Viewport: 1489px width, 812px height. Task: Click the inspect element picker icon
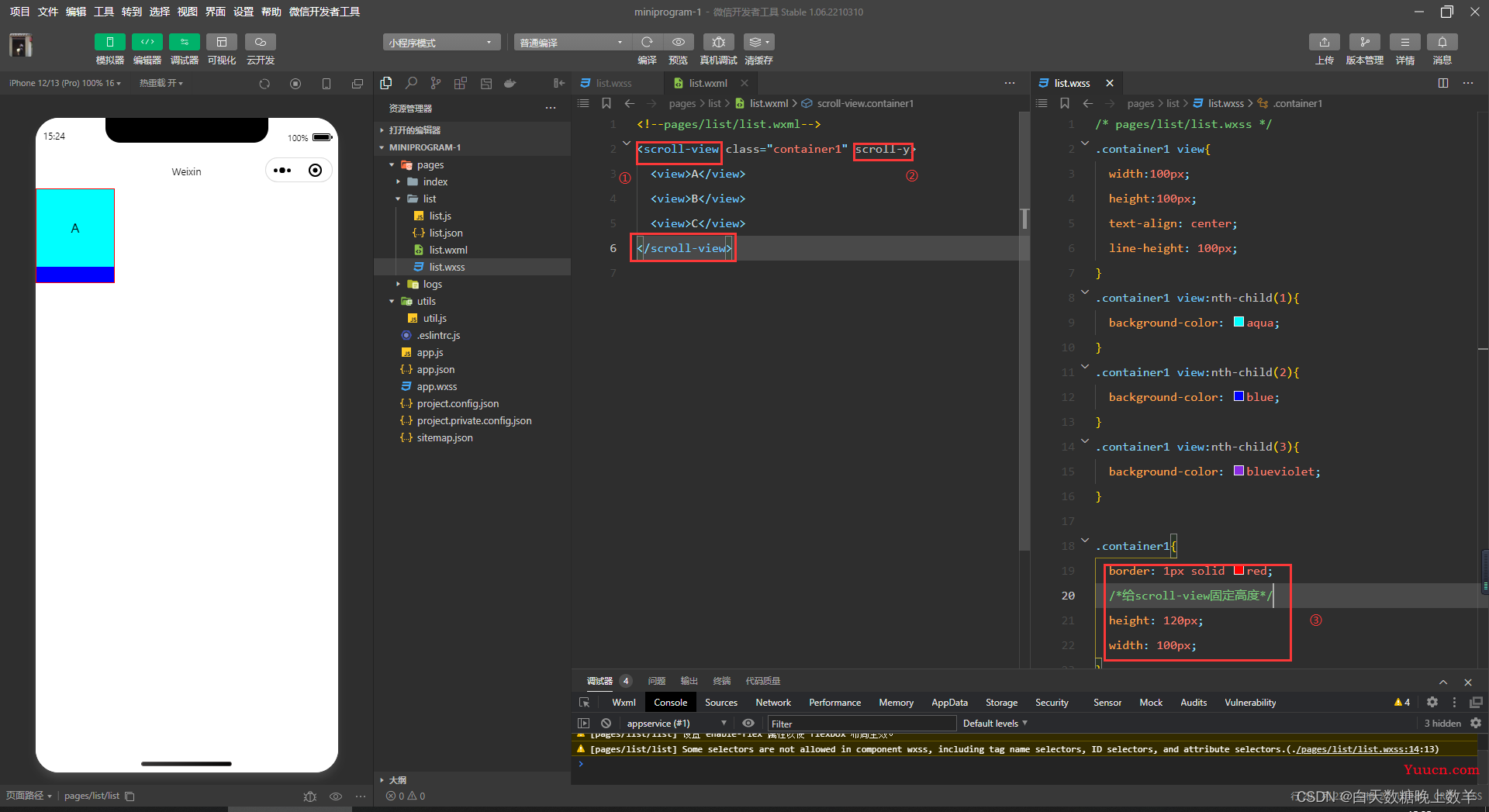(x=585, y=703)
